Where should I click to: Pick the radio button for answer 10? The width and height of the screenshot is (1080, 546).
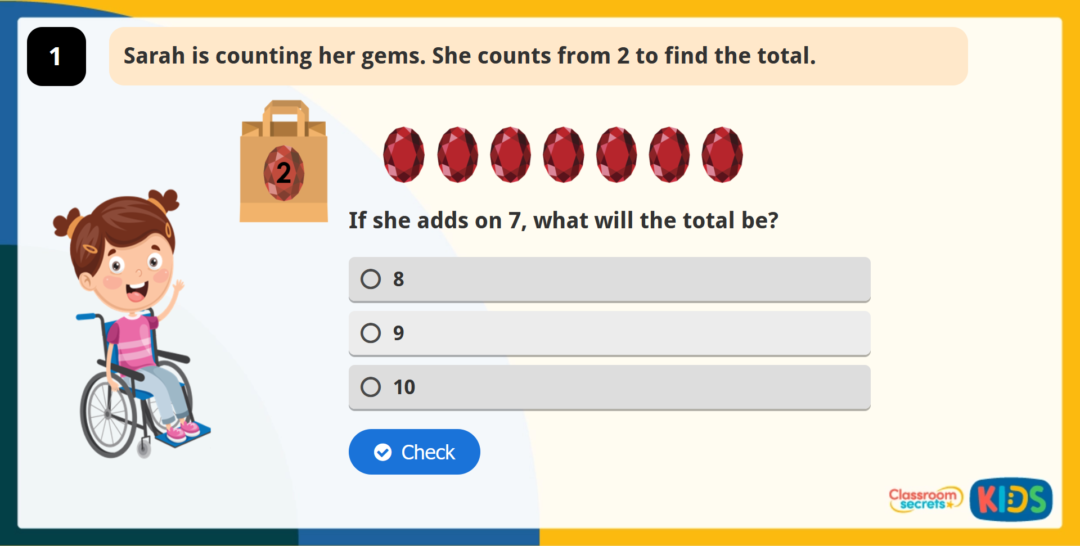click(x=371, y=387)
